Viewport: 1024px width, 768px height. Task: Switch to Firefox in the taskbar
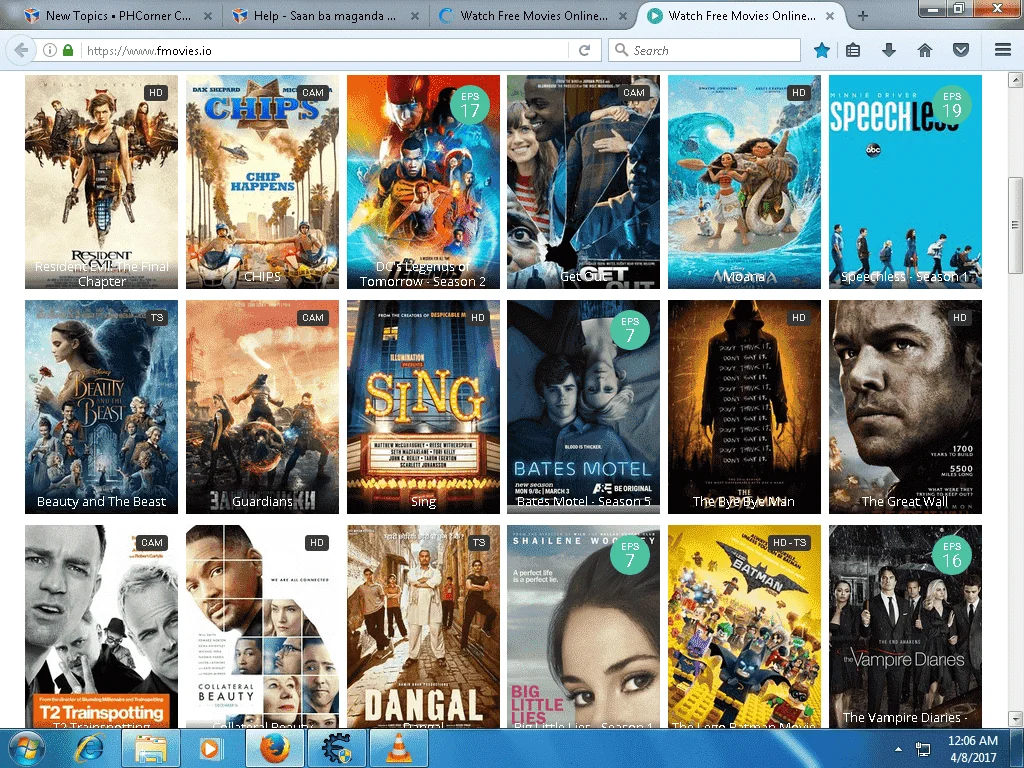point(274,748)
